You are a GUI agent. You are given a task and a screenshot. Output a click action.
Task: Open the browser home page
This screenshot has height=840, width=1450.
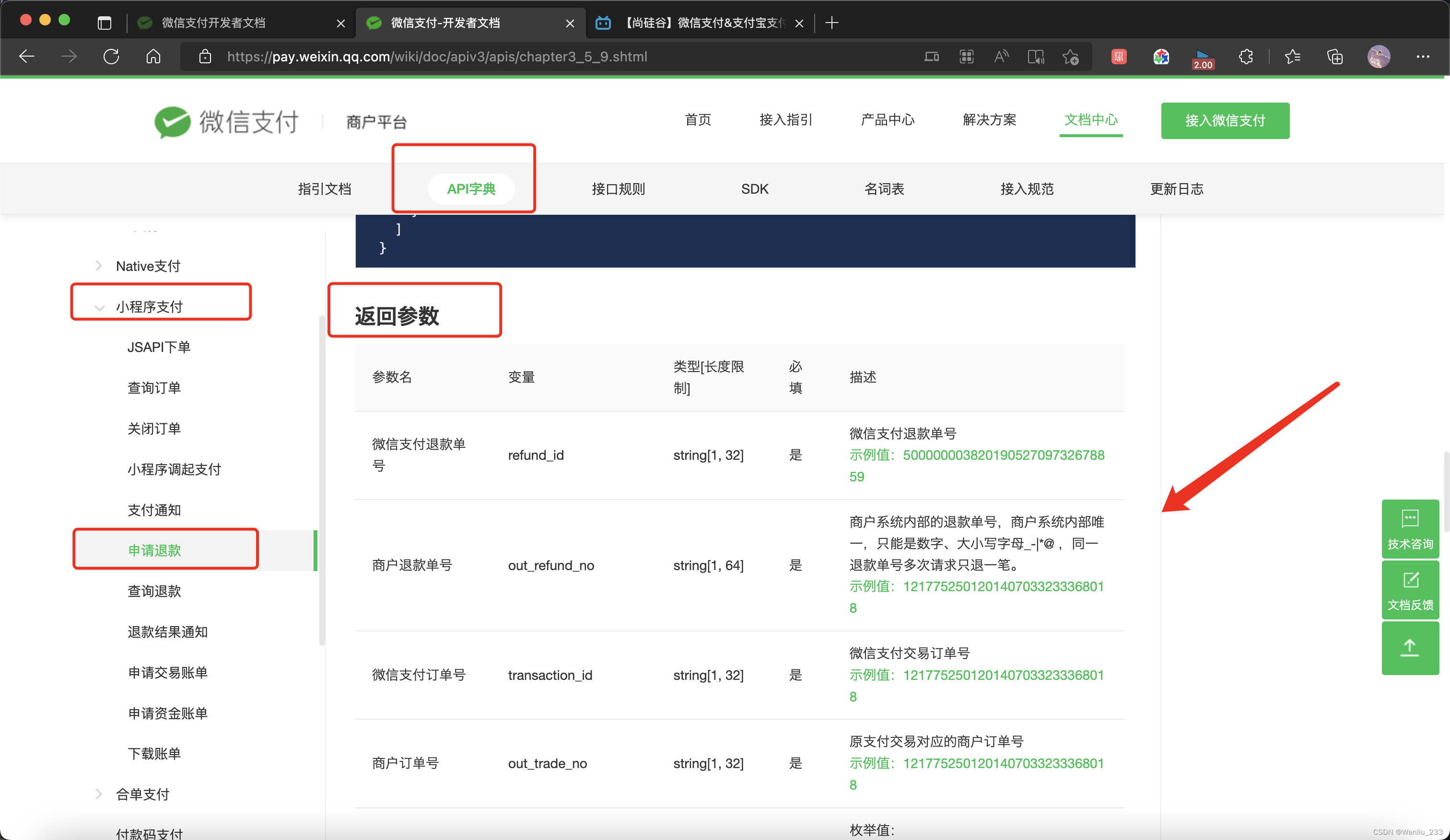tap(153, 57)
